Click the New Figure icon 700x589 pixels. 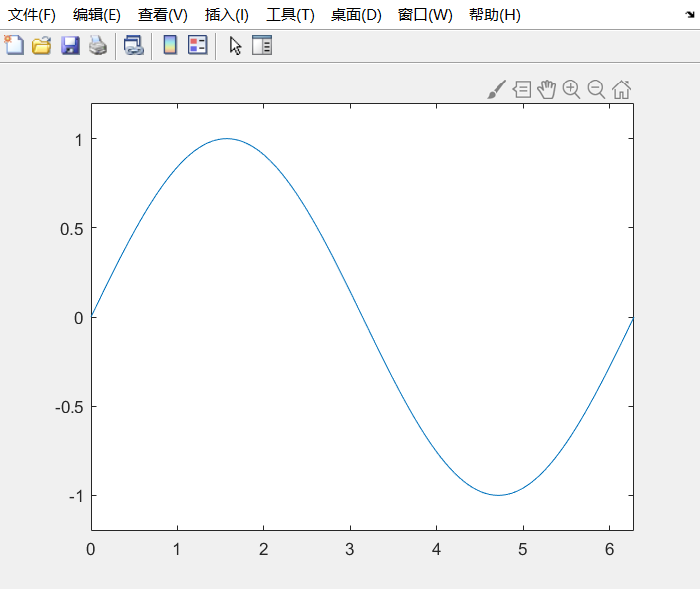(x=14, y=45)
